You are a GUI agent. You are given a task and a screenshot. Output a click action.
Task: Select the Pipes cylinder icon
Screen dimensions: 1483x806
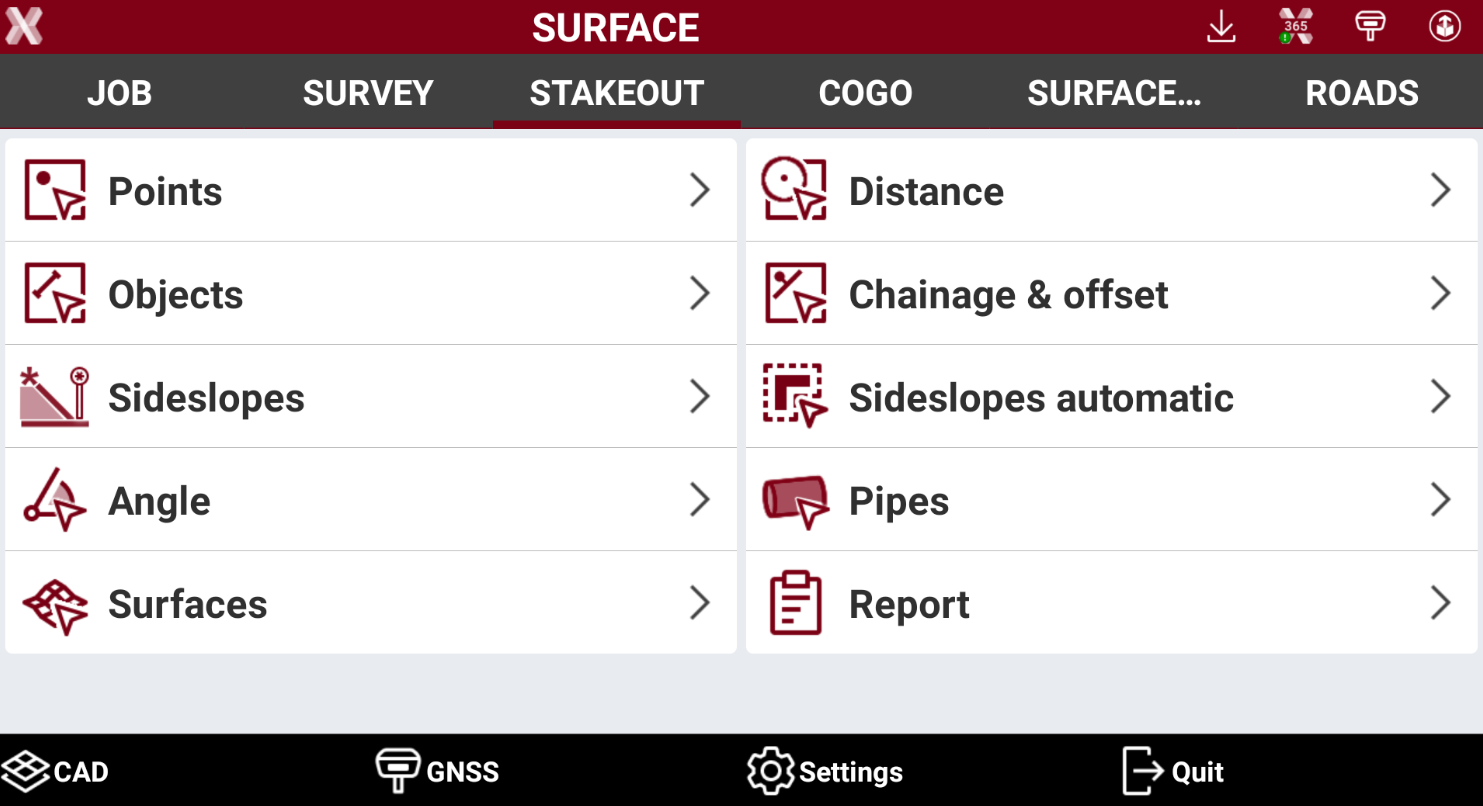click(x=796, y=501)
